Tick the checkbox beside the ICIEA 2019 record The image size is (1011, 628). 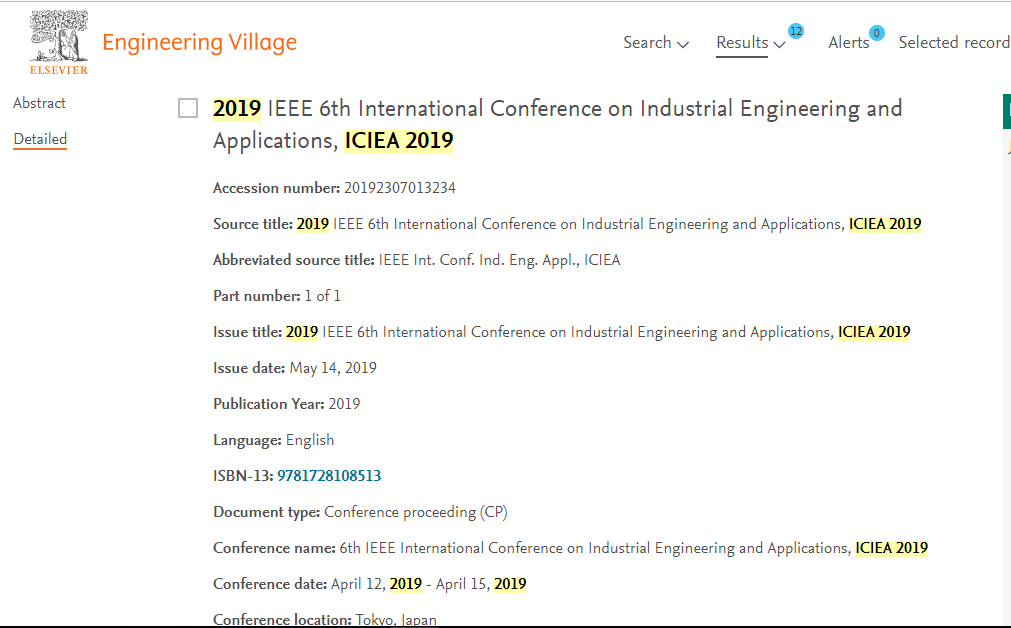(x=188, y=108)
